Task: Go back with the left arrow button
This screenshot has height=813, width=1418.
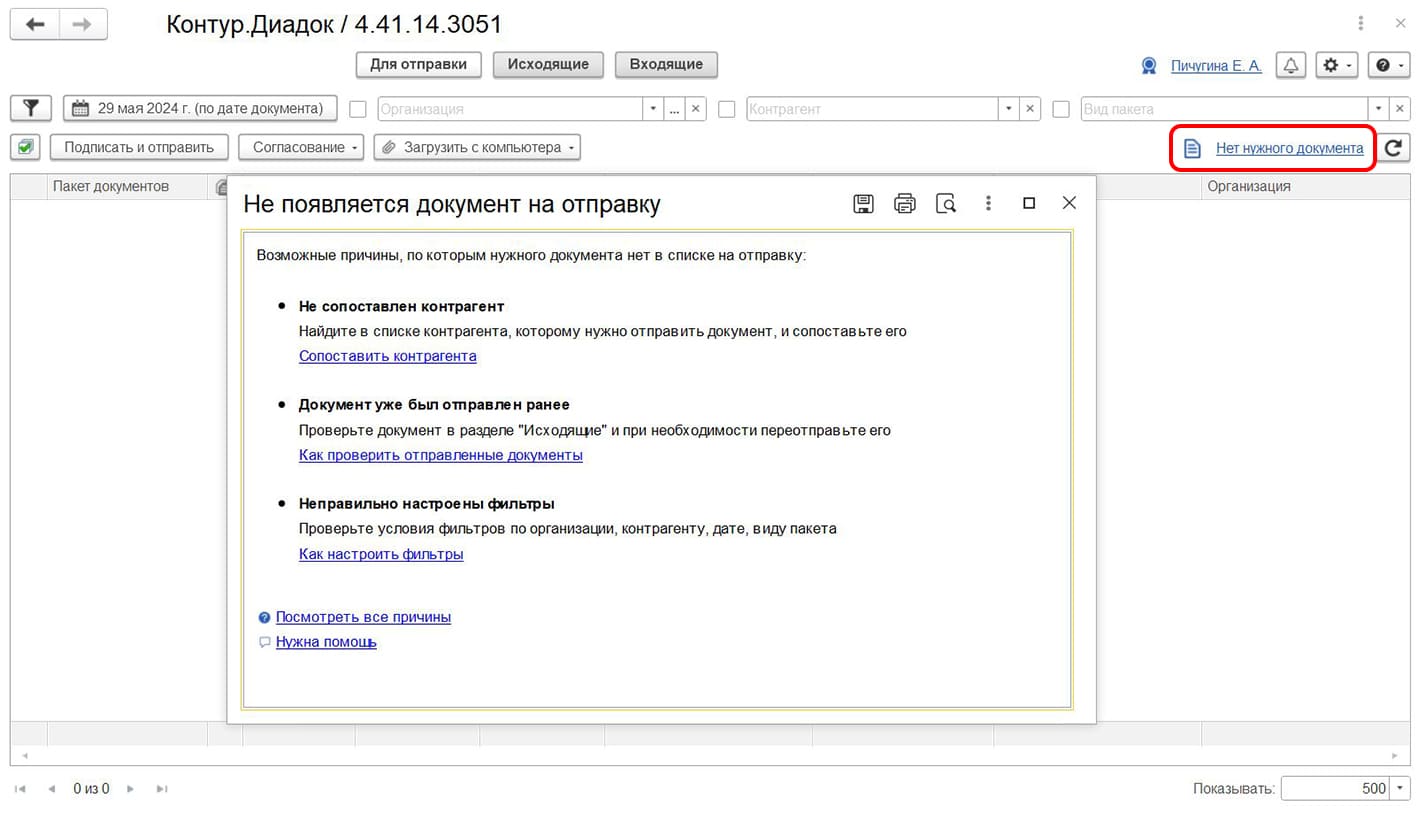Action: coord(35,25)
